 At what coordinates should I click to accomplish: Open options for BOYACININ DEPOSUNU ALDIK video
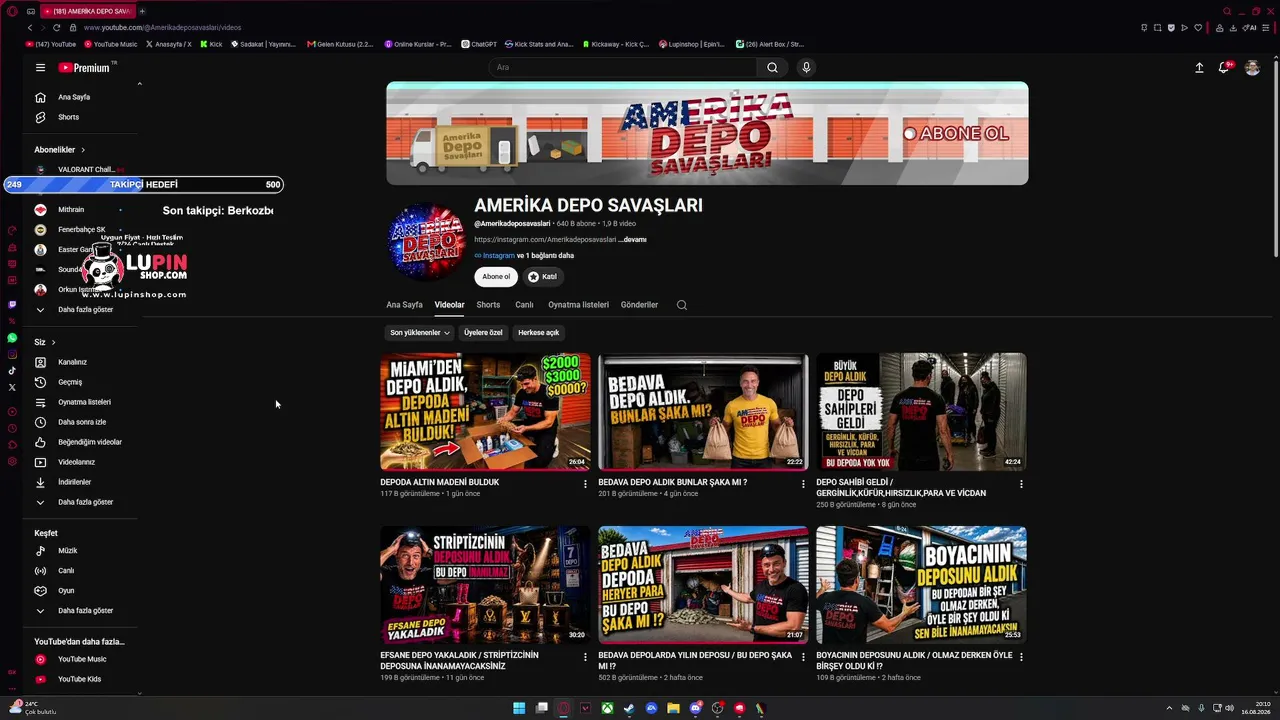(1021, 657)
